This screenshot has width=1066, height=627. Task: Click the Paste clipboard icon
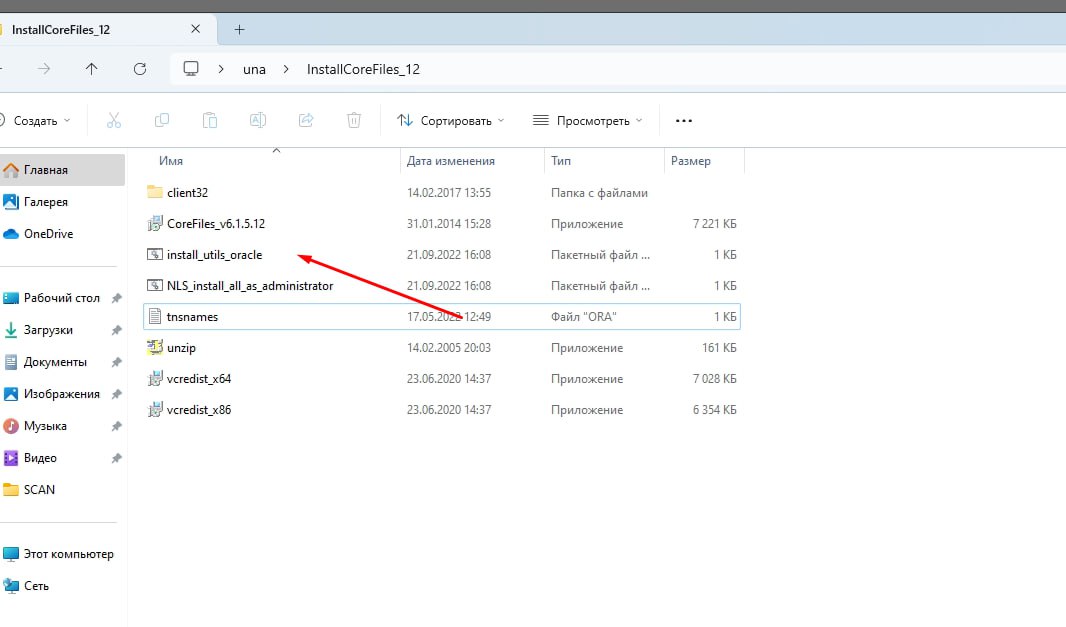coord(210,120)
